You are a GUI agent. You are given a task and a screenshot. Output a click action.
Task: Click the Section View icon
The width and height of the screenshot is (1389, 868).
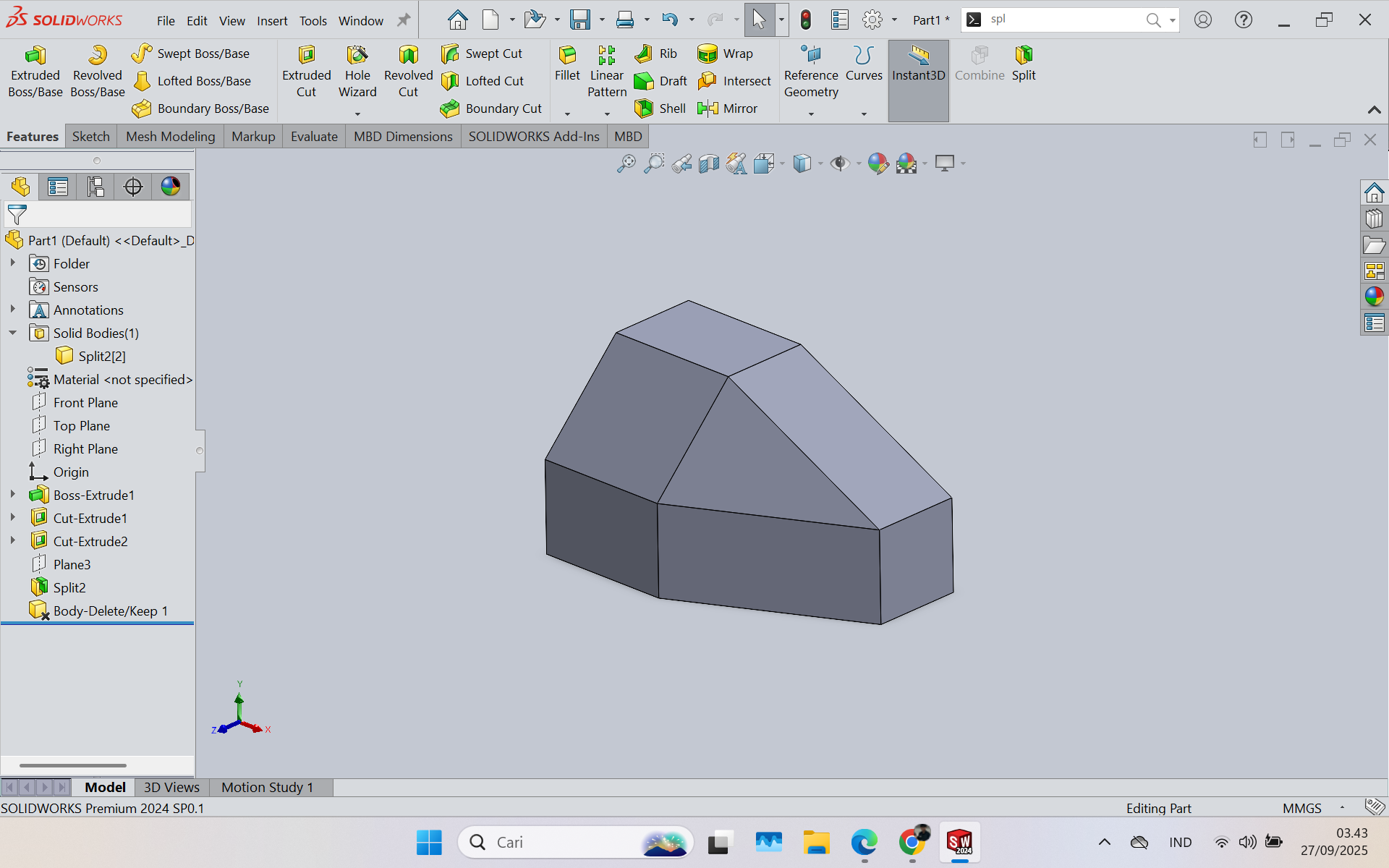coord(708,163)
